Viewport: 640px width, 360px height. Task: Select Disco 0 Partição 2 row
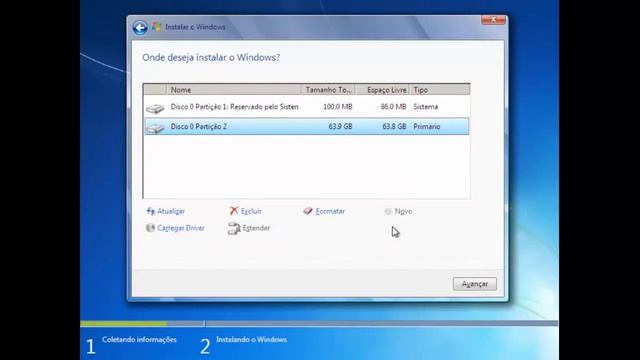tap(307, 127)
